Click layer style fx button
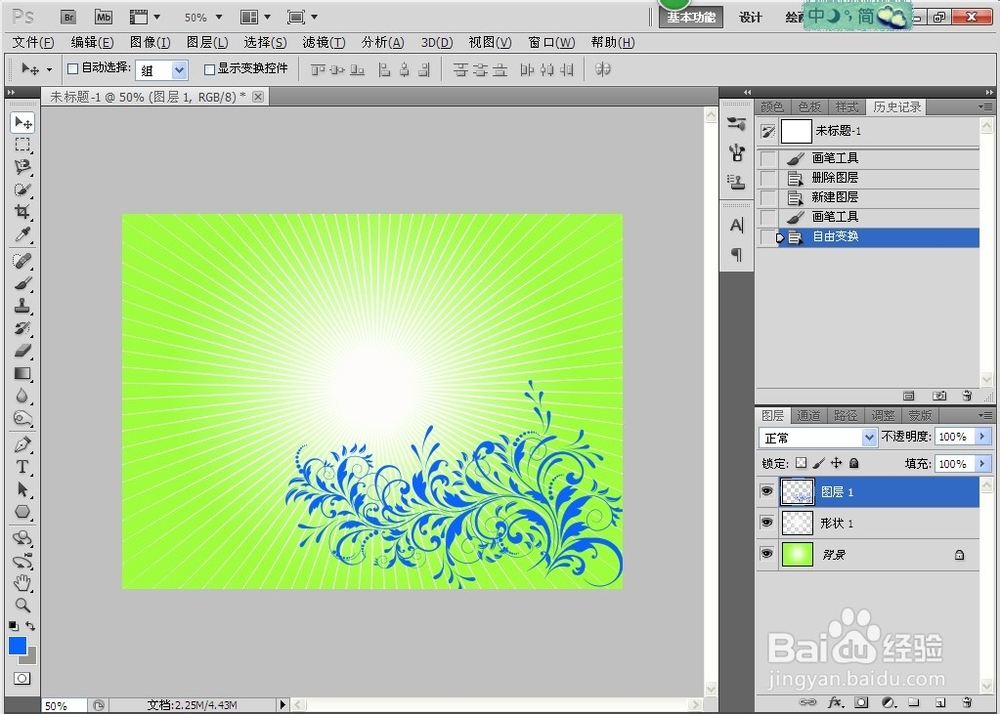The image size is (1000, 714). point(835,702)
